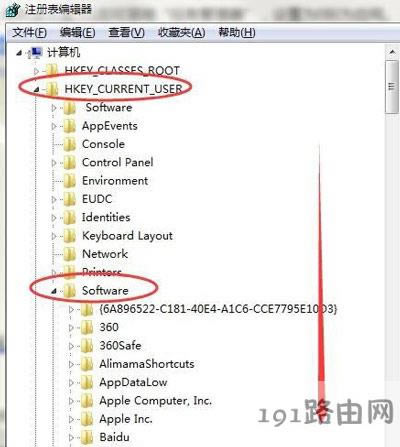Click the Console folder icon
400x447 pixels.
pos(70,144)
